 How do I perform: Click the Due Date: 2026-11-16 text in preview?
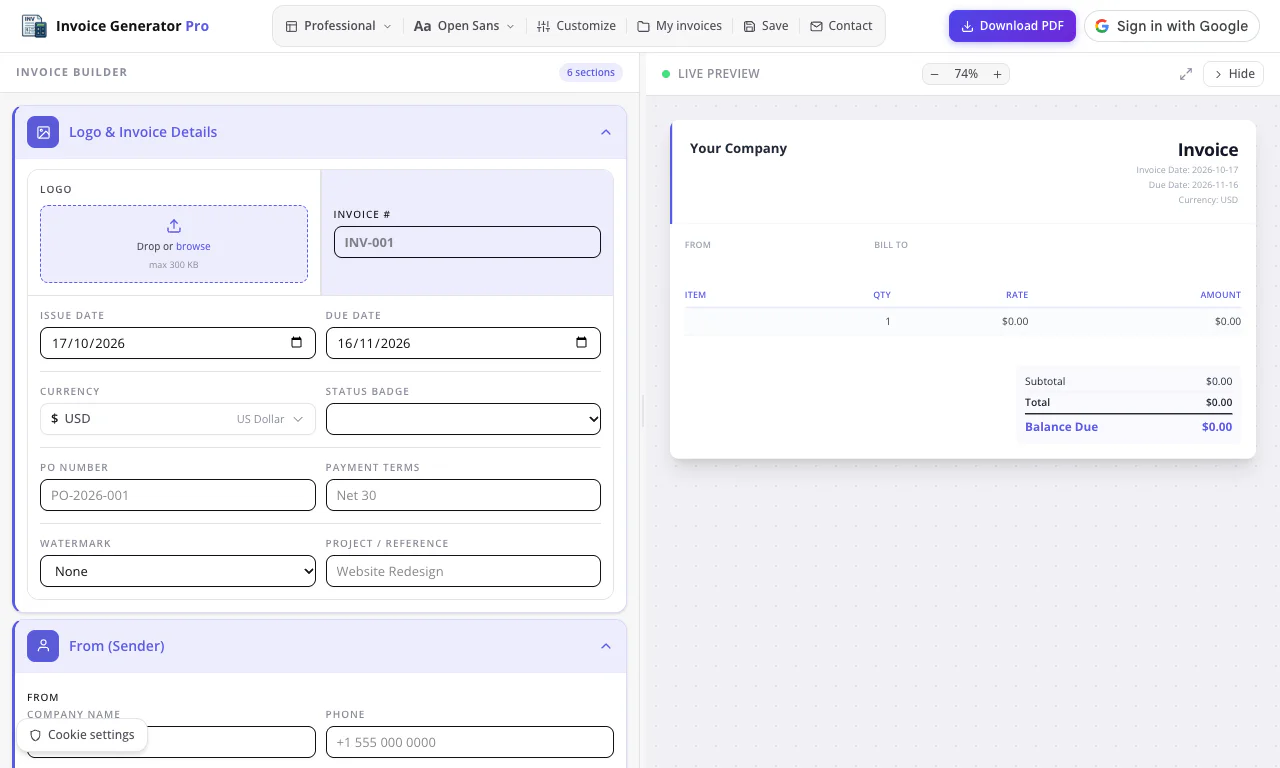point(1193,185)
